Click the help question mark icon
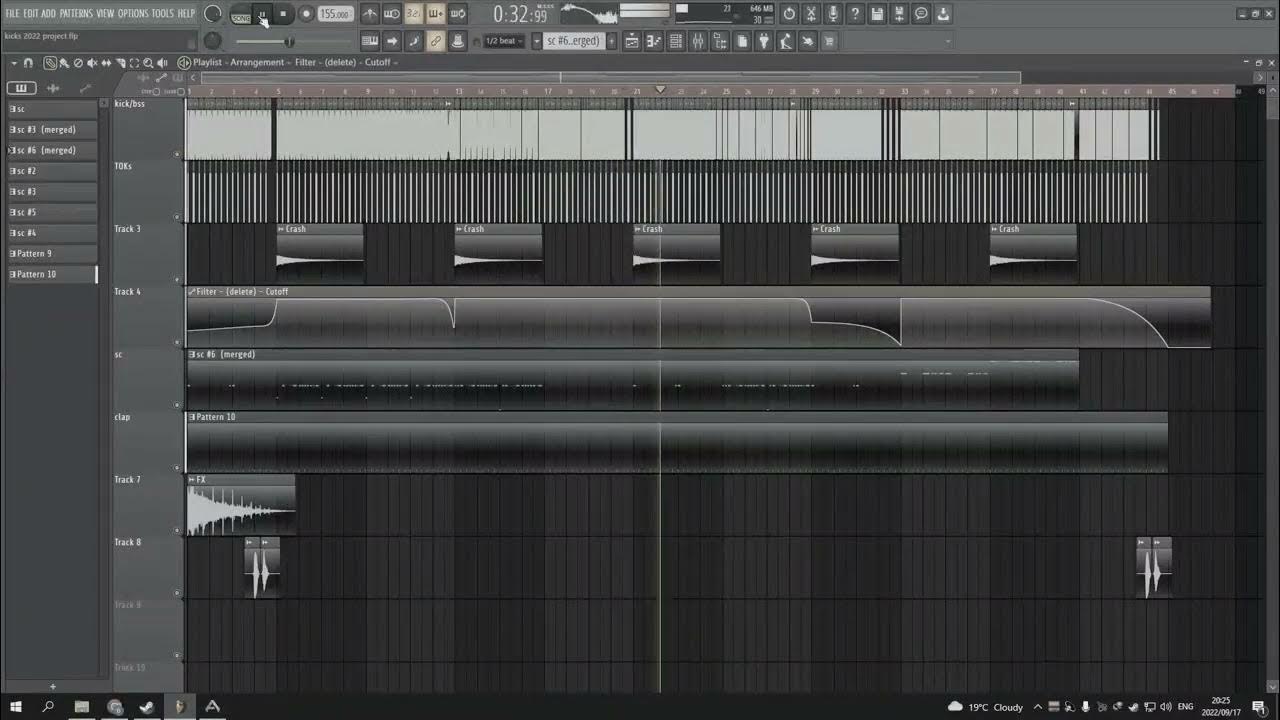Screen dimensions: 1280x720 [x=855, y=14]
